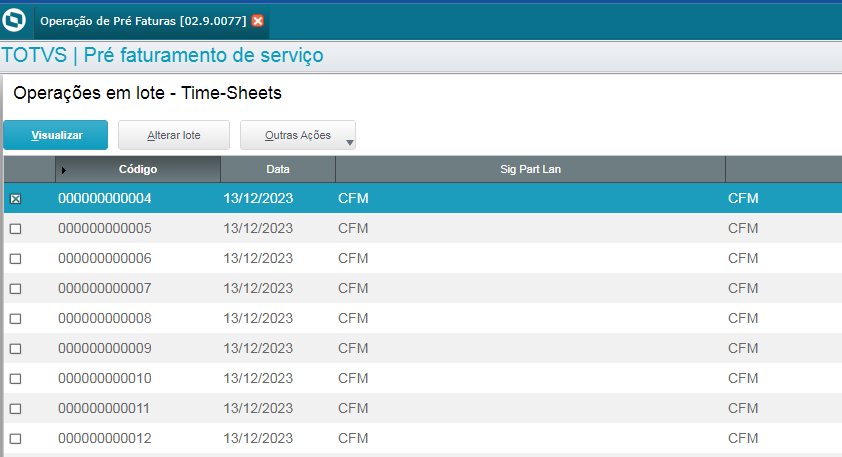Sort by the Código column header
Screen dimensions: 842x457
pyautogui.click(x=138, y=169)
